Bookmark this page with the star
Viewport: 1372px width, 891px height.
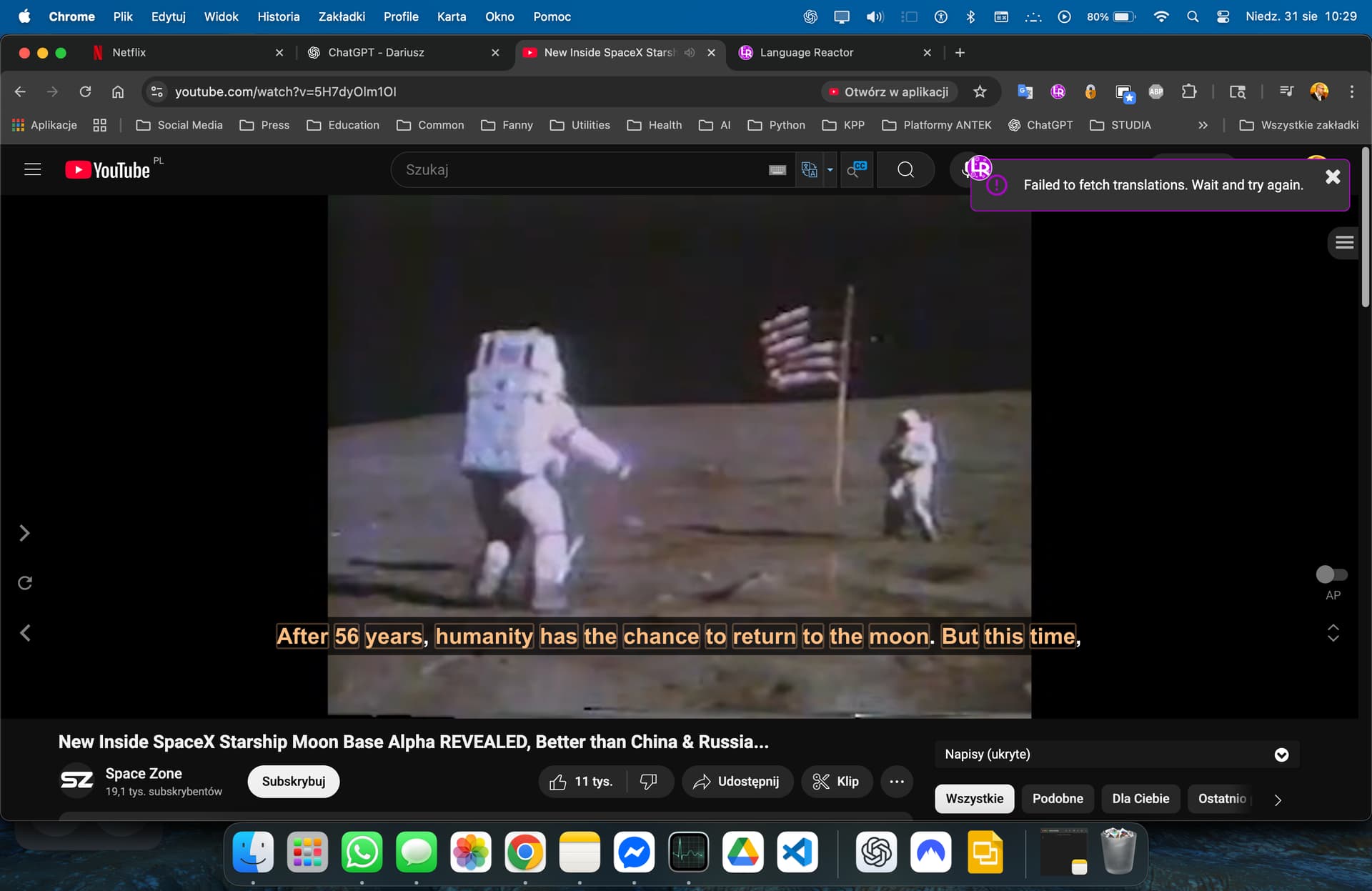click(980, 91)
